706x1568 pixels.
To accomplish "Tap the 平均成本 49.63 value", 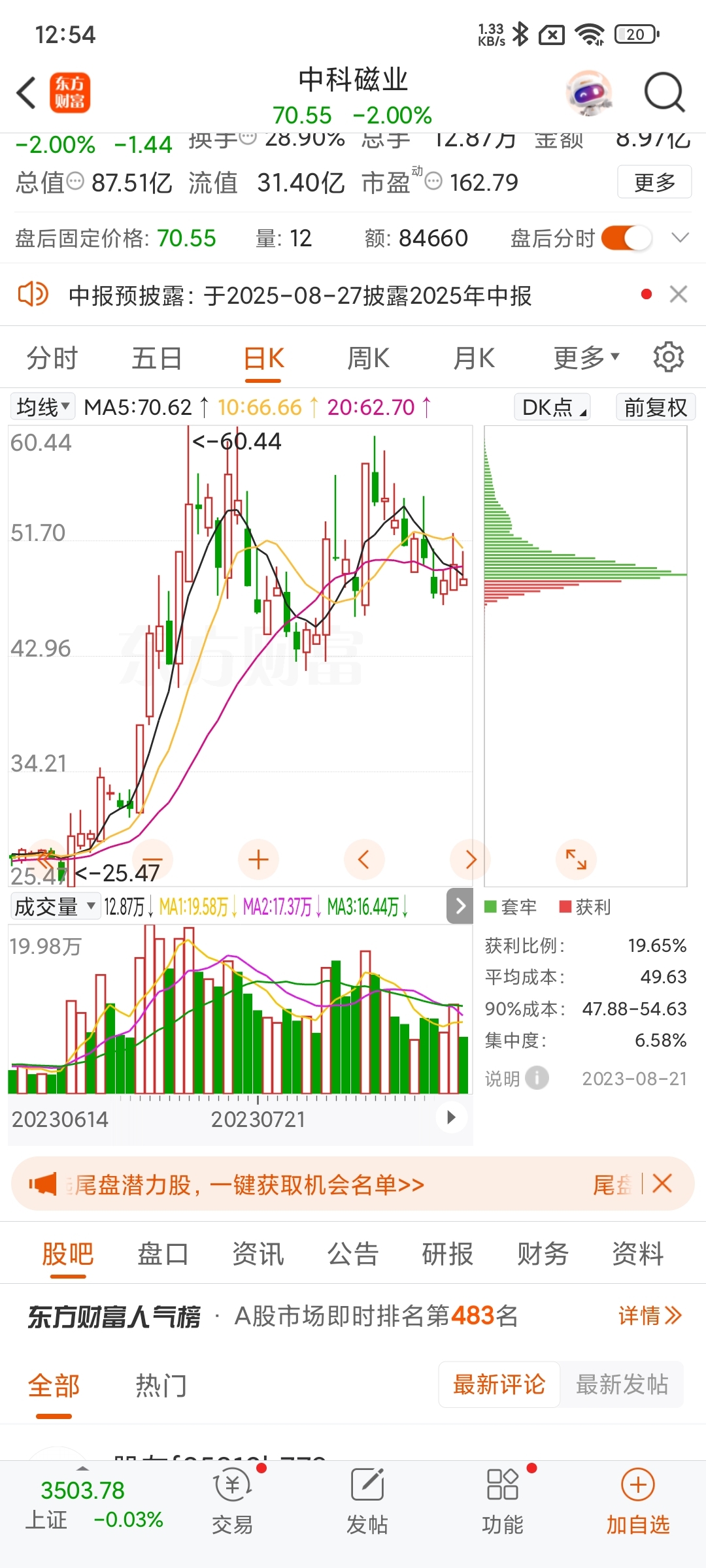I will (664, 977).
